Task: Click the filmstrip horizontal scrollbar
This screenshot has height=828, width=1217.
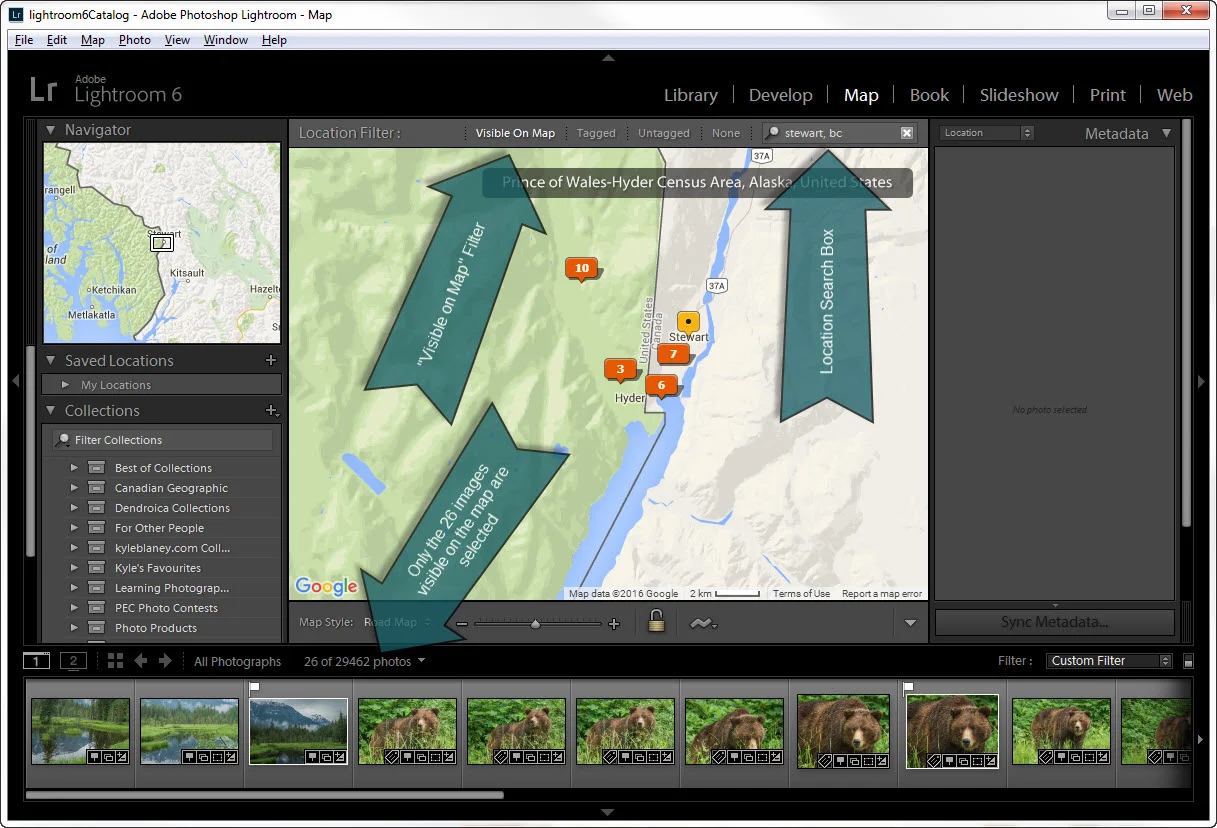Action: tap(264, 796)
